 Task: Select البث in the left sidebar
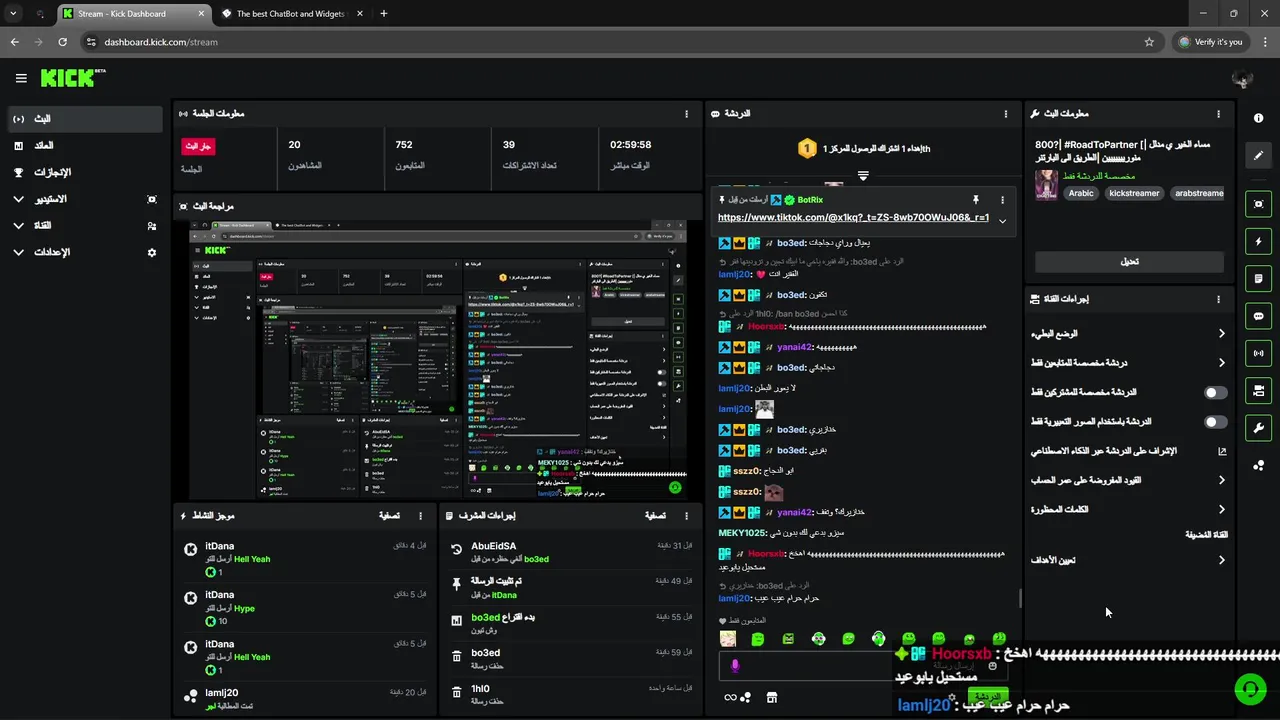(84, 119)
